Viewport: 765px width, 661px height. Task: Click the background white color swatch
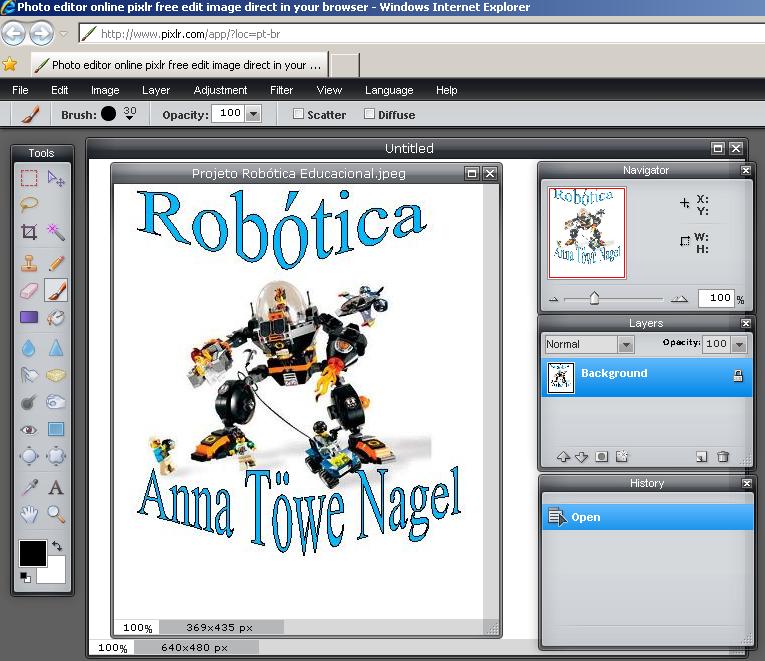56,572
